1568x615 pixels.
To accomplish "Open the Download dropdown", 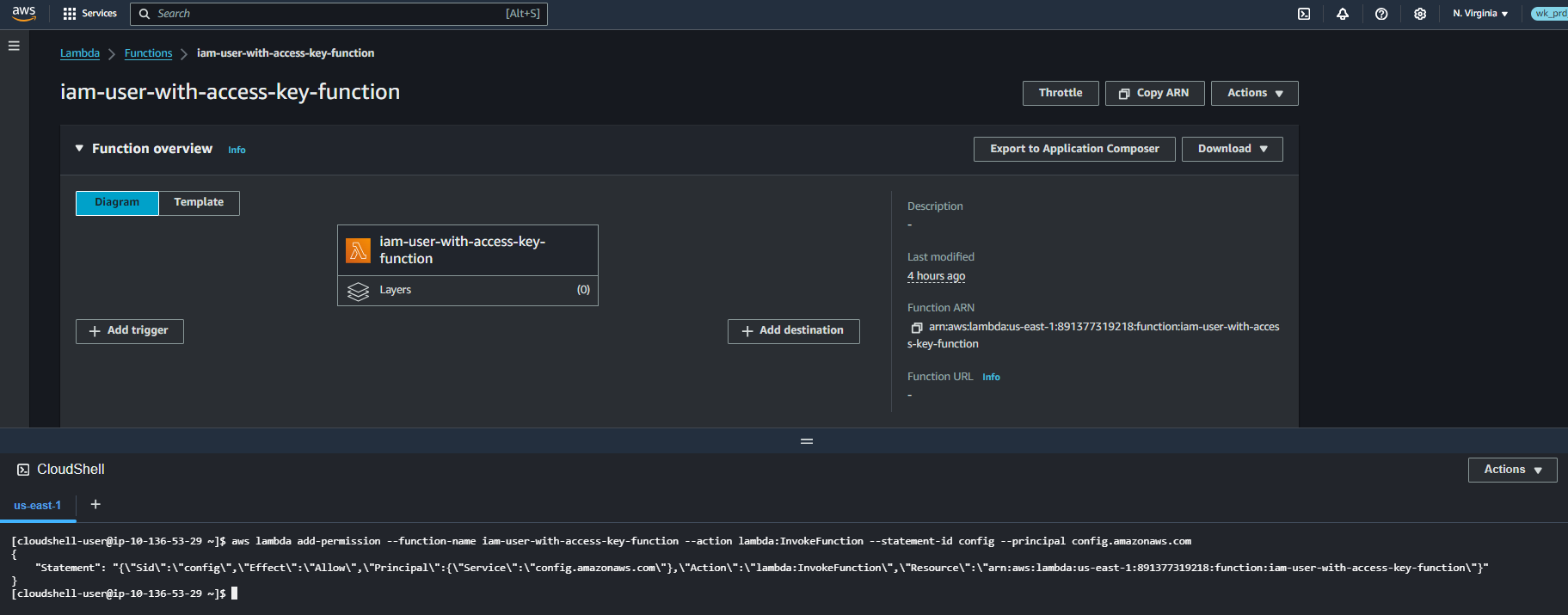I will pyautogui.click(x=1232, y=149).
